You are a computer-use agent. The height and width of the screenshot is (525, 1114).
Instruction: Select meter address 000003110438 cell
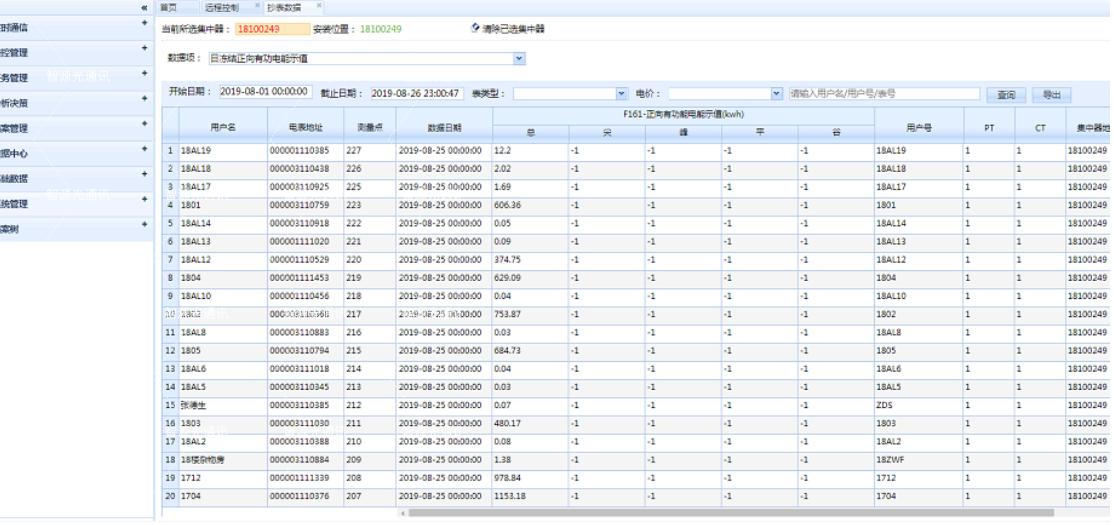(305, 169)
